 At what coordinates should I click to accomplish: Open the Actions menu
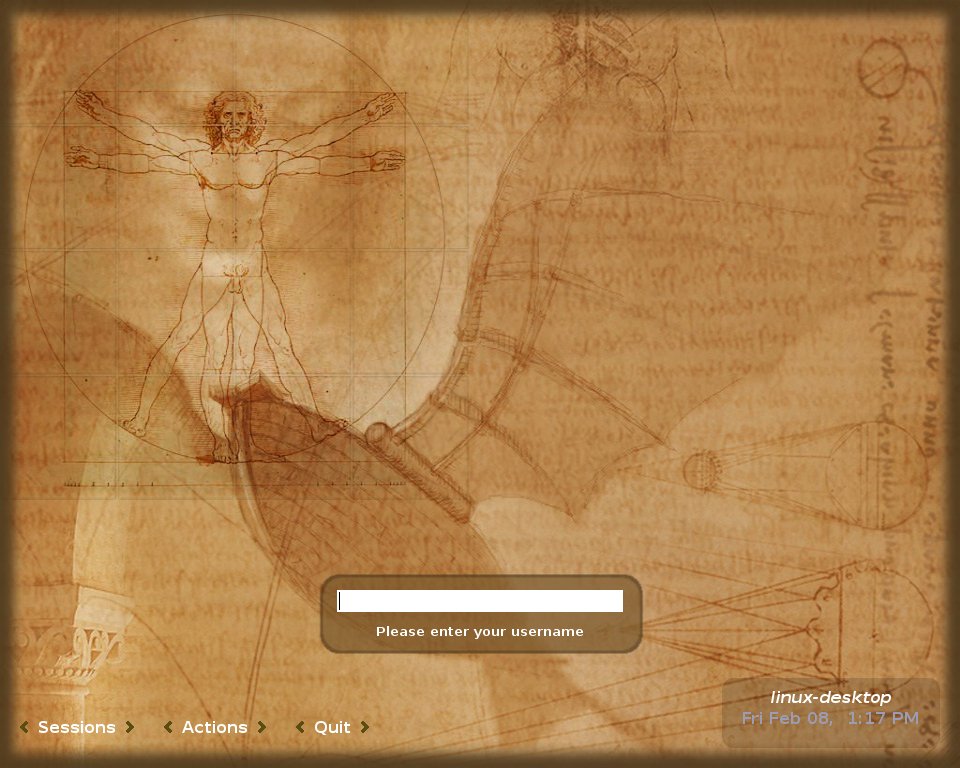tap(214, 727)
